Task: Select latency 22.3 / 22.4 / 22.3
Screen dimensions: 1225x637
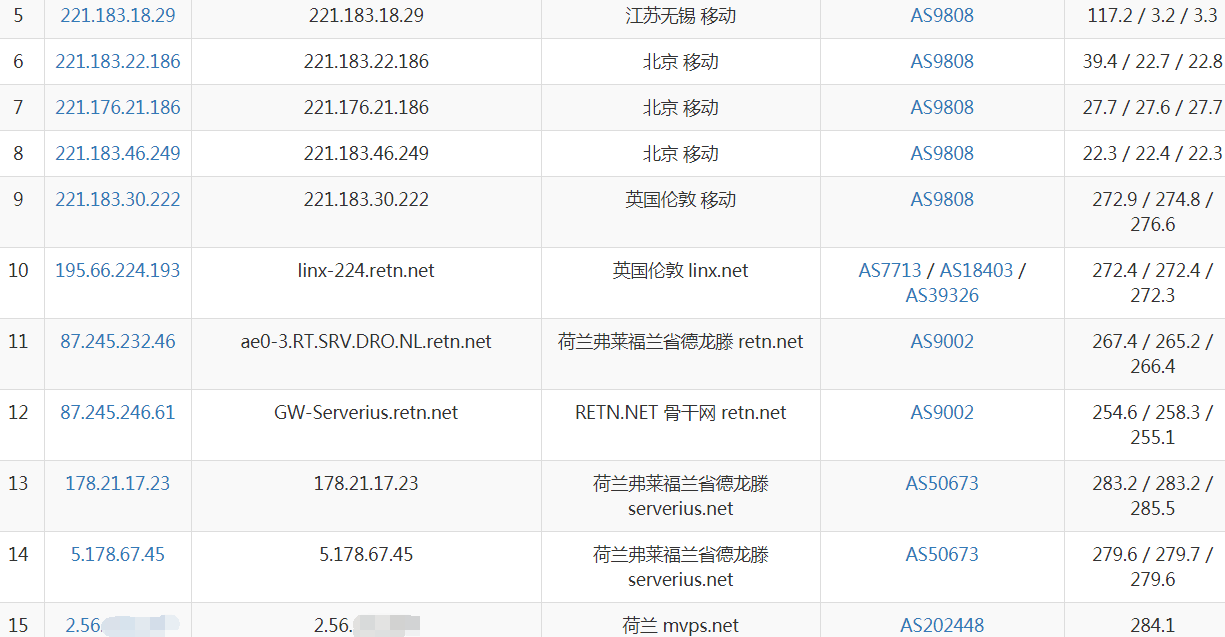Action: 1152,154
